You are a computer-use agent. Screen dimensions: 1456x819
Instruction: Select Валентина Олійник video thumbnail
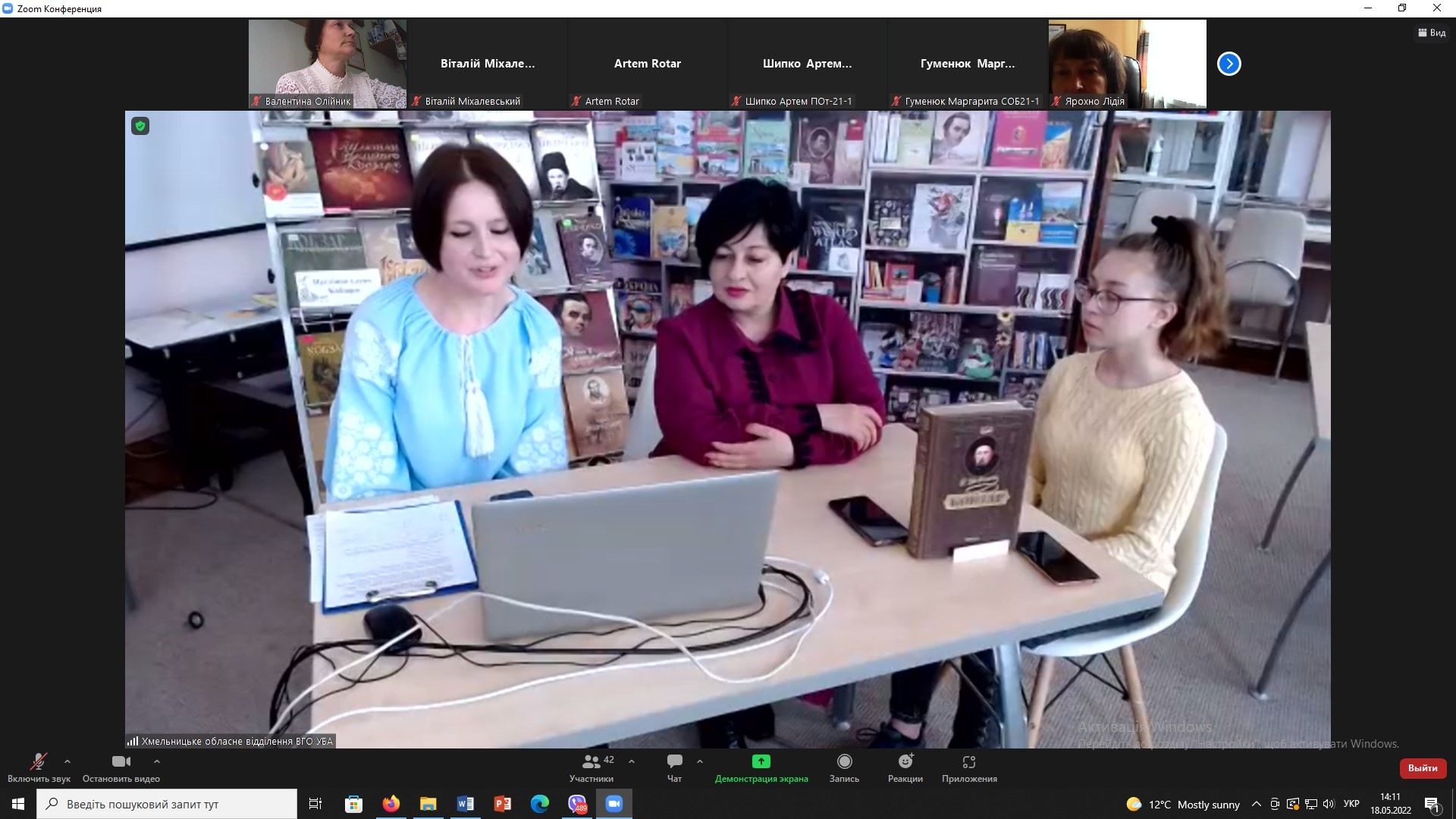[x=328, y=64]
